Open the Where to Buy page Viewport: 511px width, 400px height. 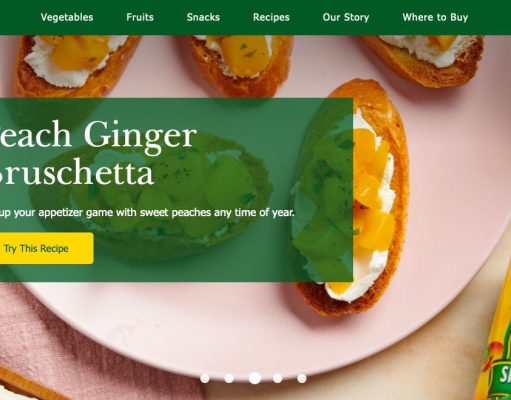[435, 17]
